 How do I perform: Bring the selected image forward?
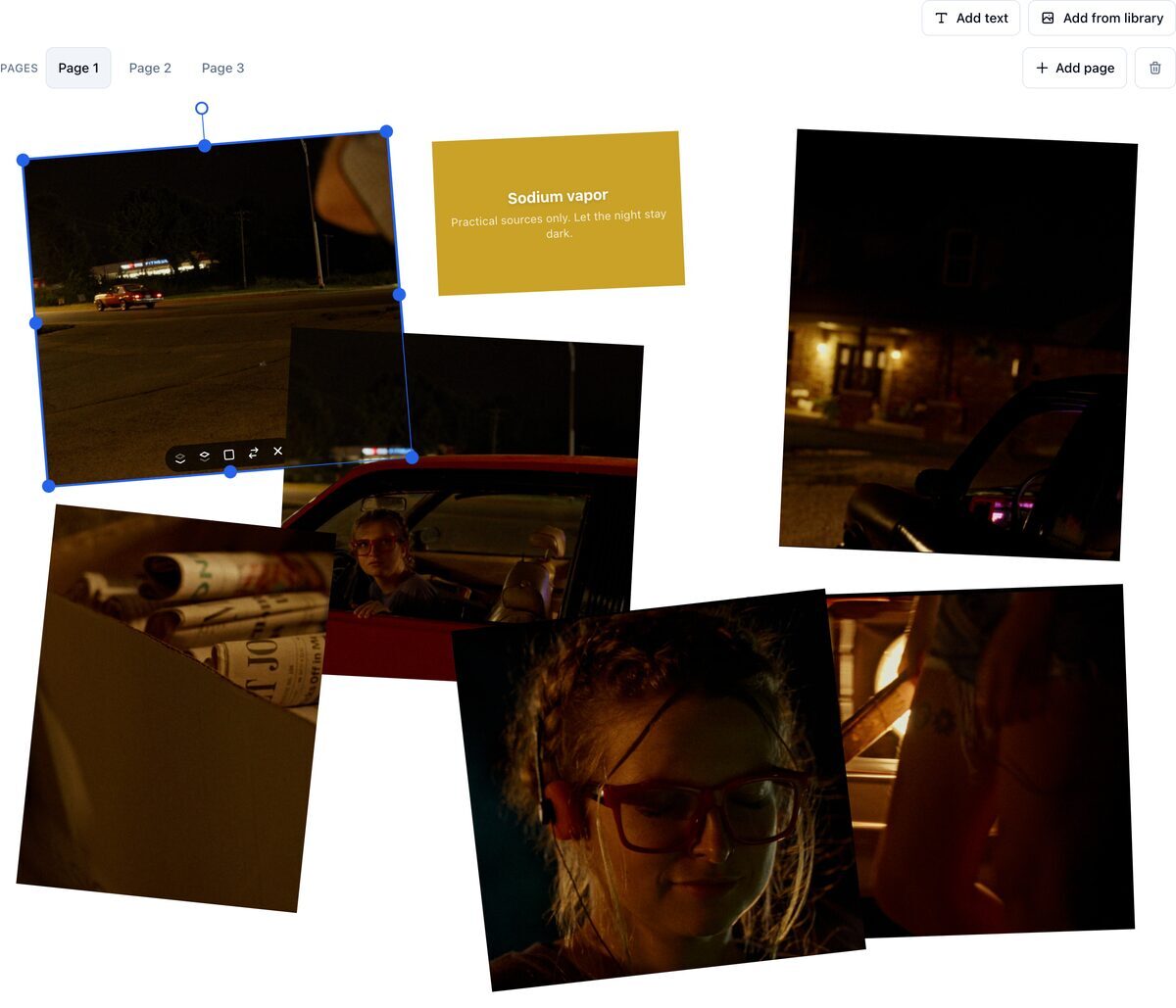coord(204,456)
